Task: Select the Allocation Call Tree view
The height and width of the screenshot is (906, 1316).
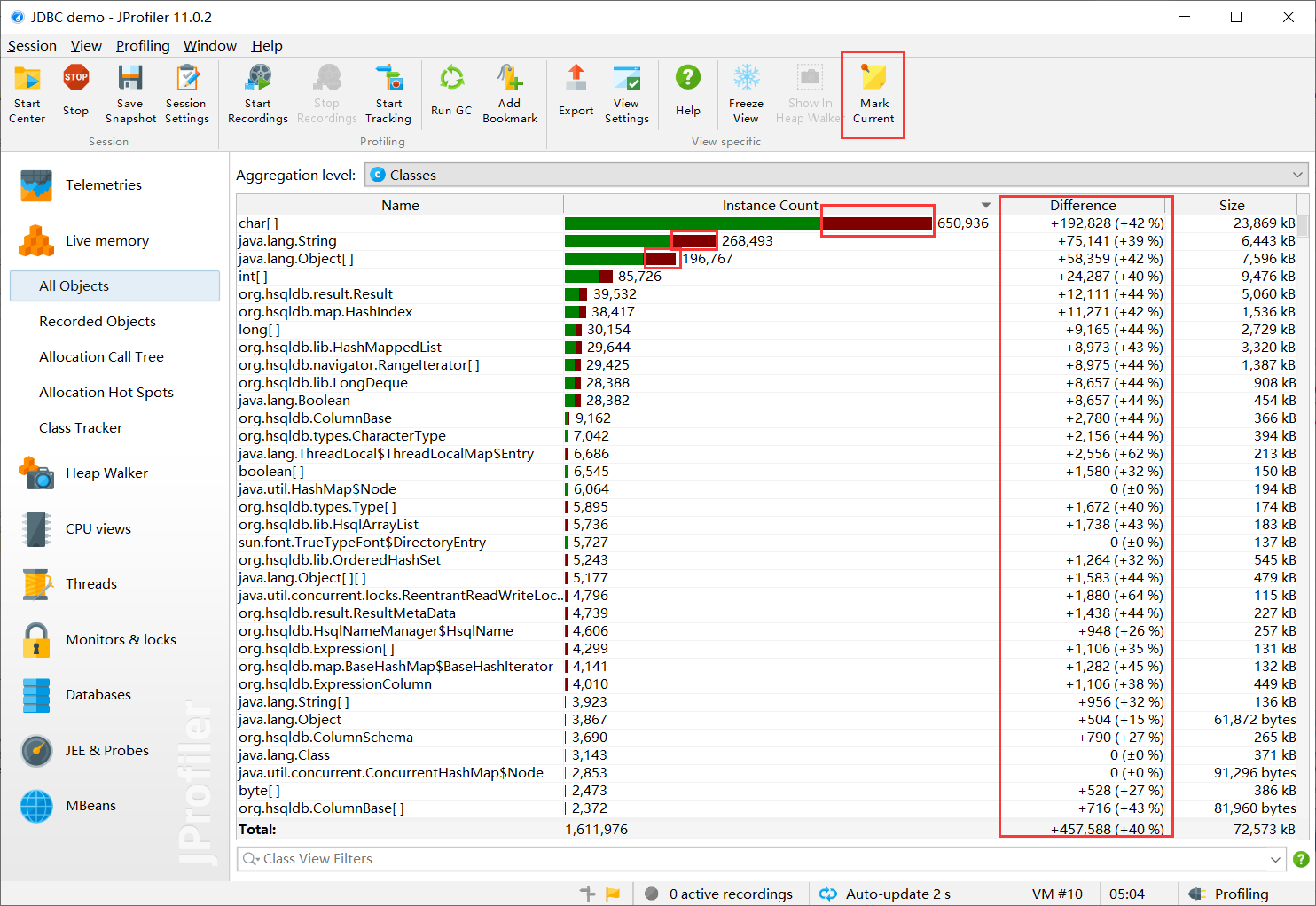Action: coord(101,356)
